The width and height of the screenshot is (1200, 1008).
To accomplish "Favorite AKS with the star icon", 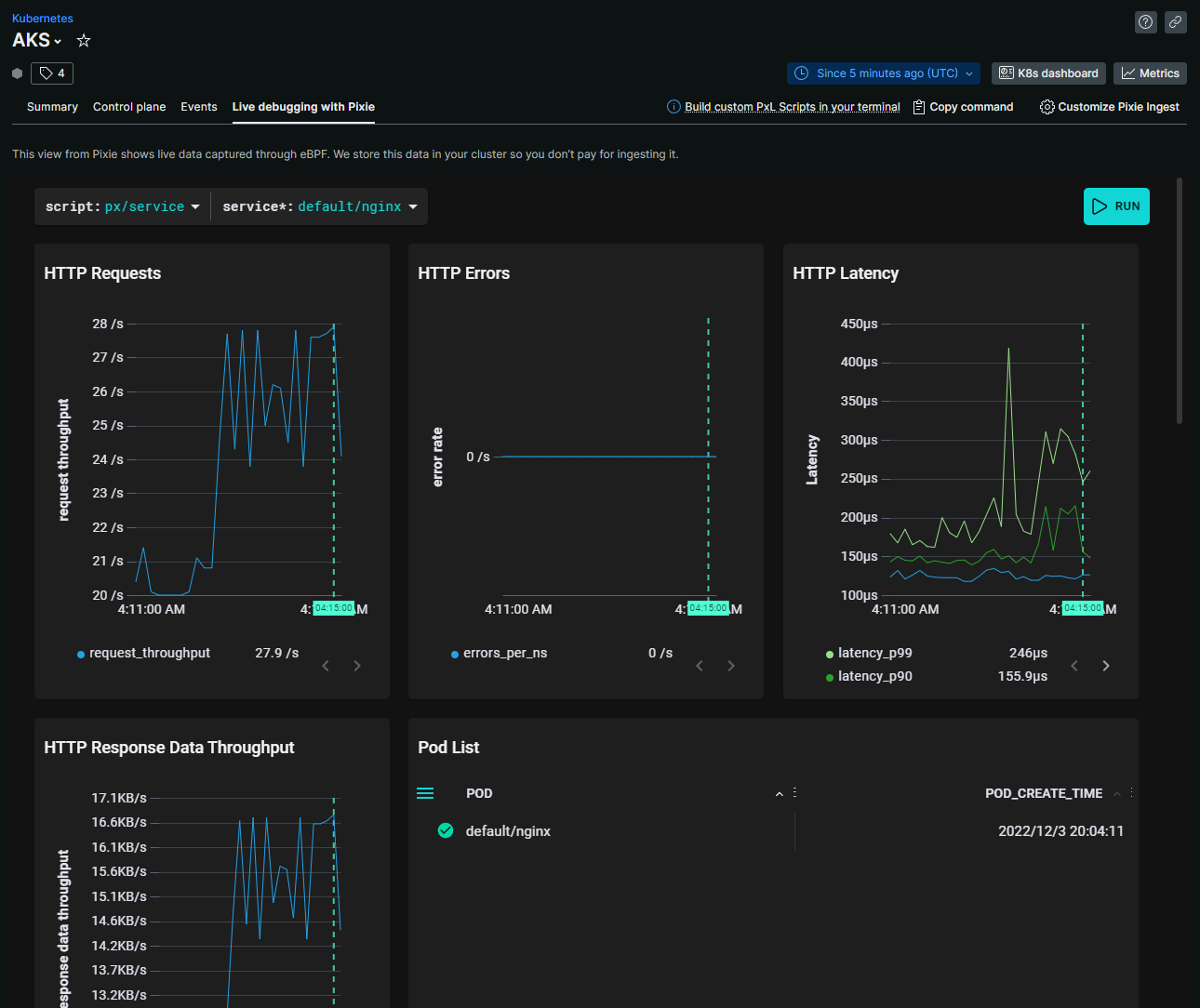I will click(84, 40).
